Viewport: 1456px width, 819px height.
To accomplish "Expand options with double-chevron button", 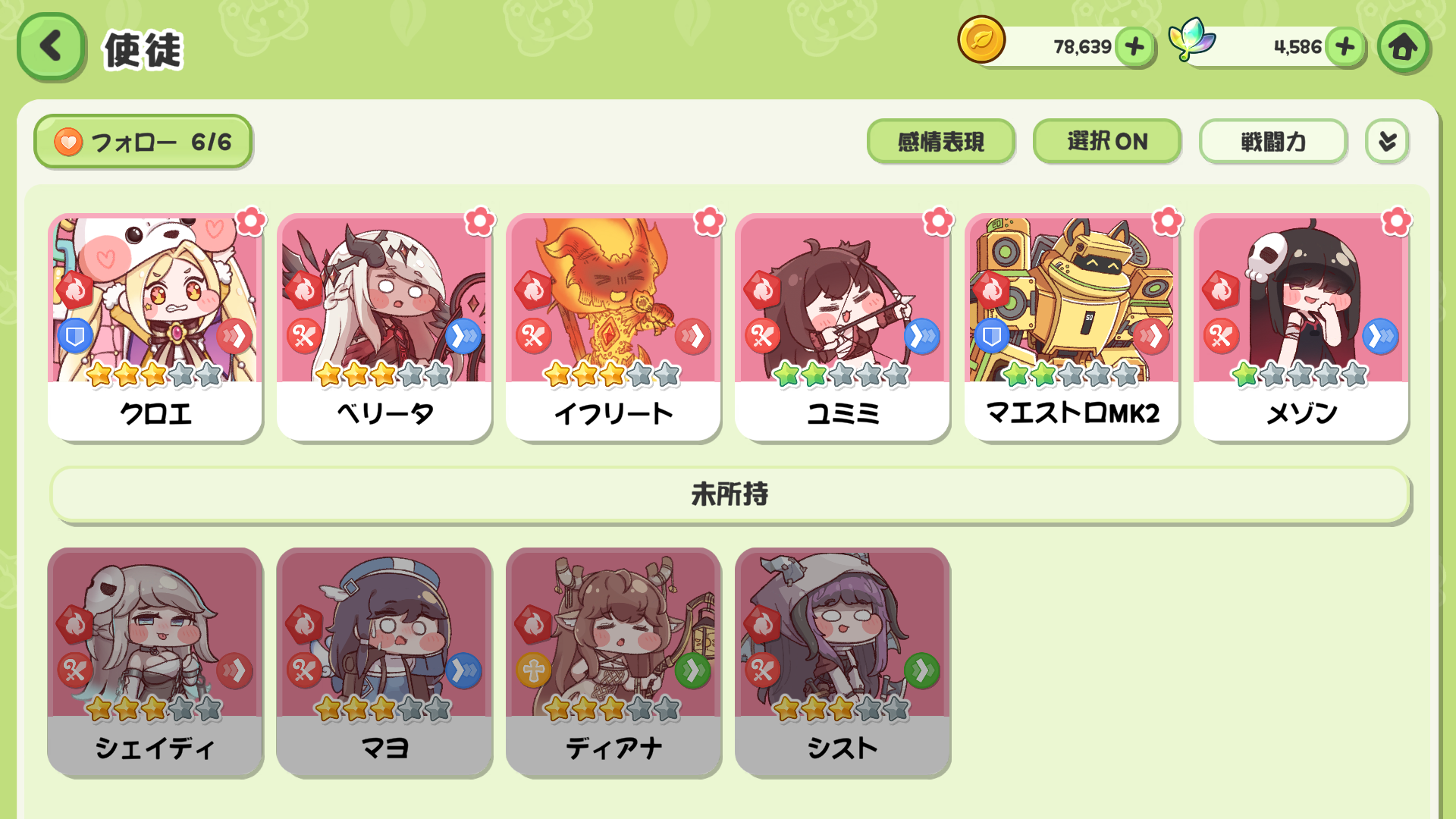I will tap(1387, 141).
